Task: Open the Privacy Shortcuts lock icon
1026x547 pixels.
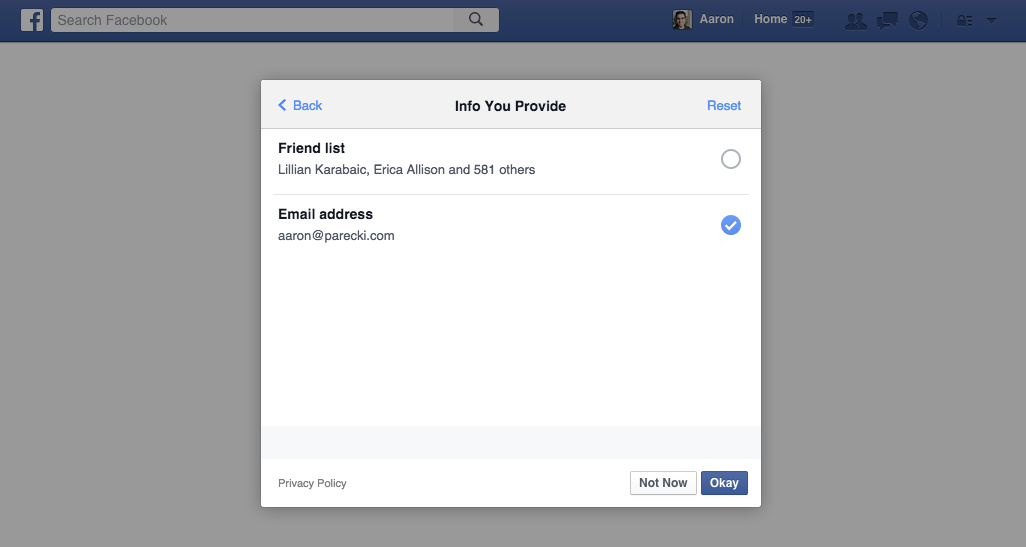Action: 964,20
